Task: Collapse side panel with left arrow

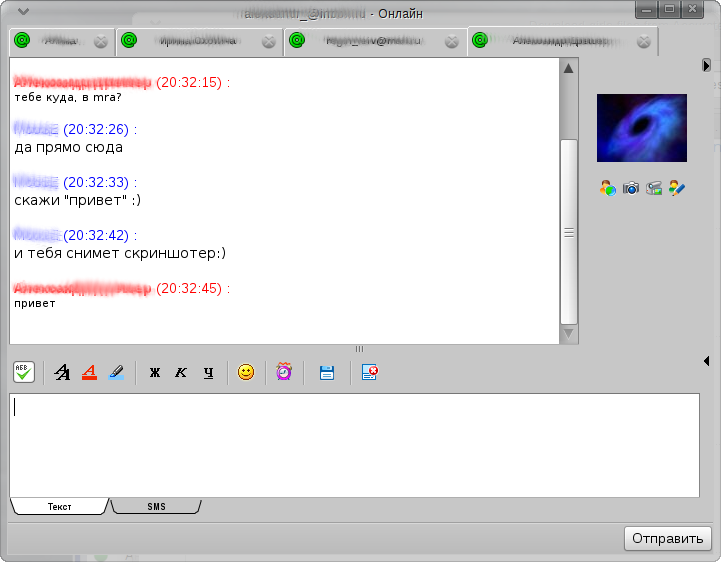Action: (x=706, y=361)
